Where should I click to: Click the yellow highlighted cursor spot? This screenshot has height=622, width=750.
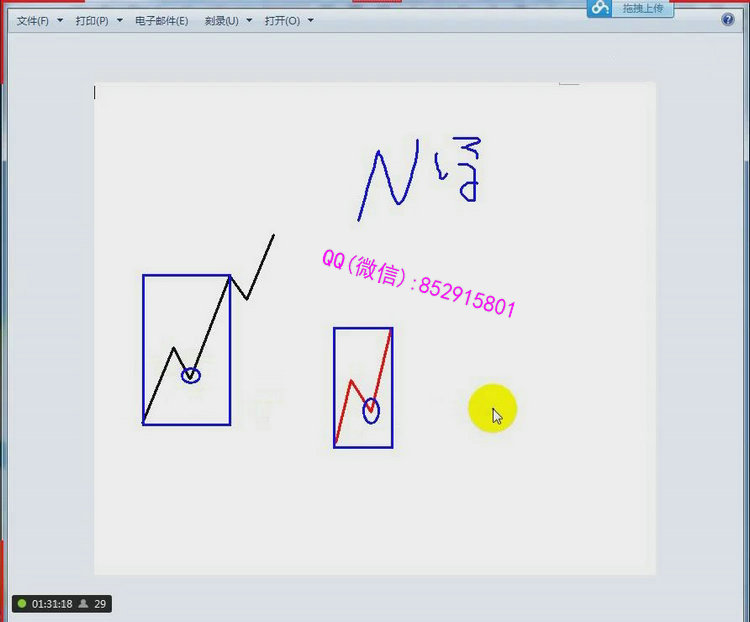pyautogui.click(x=491, y=409)
